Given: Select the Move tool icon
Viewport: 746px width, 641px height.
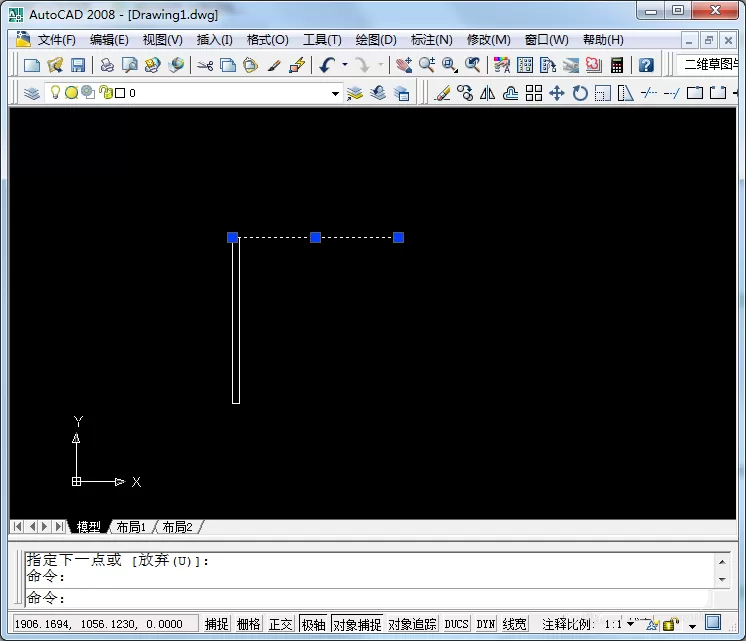Looking at the screenshot, I should [557, 93].
